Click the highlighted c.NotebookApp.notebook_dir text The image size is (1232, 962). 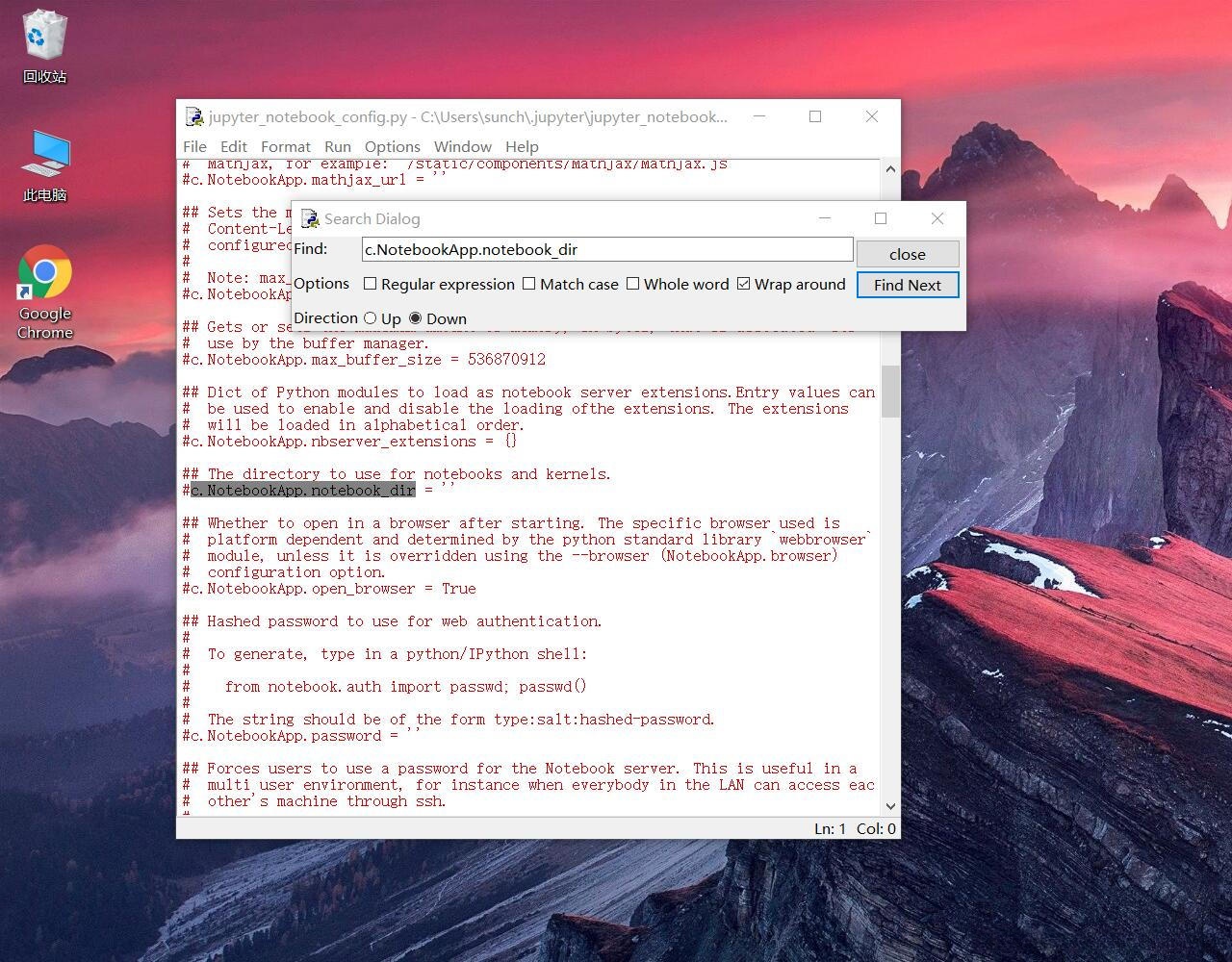click(x=303, y=491)
